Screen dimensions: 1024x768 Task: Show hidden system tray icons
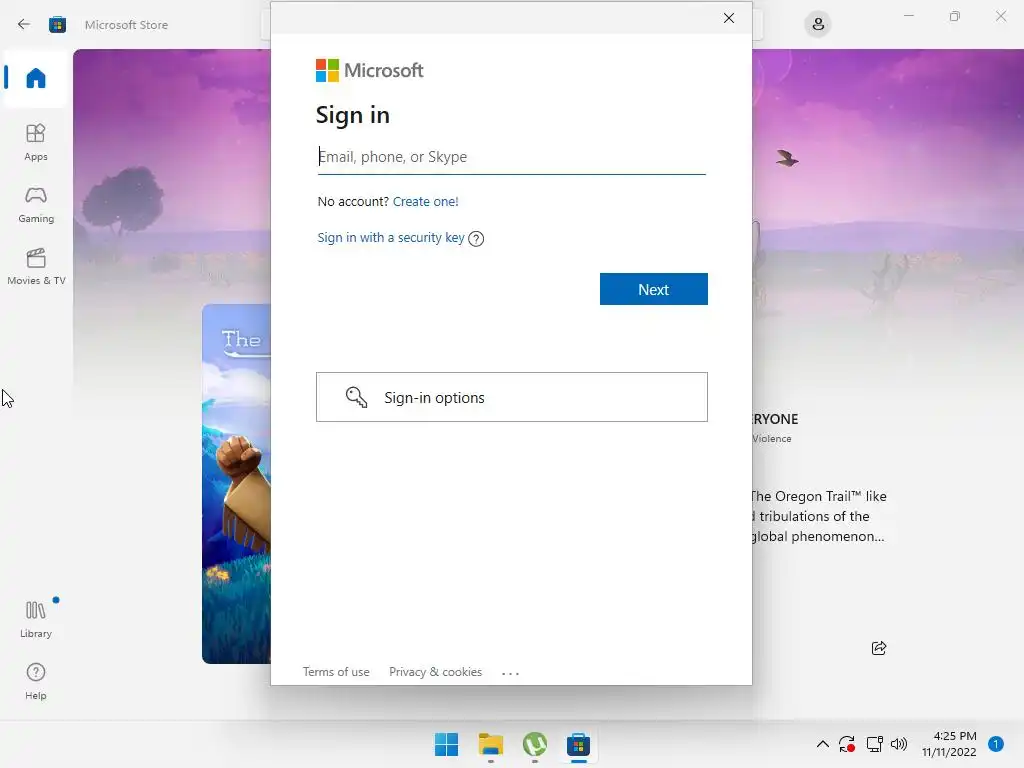823,744
